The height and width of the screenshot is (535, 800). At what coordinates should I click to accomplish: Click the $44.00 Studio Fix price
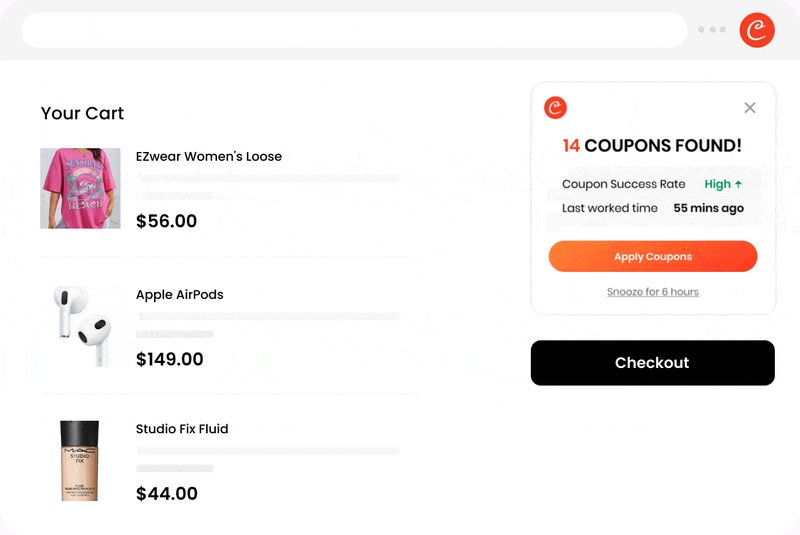[x=166, y=493]
